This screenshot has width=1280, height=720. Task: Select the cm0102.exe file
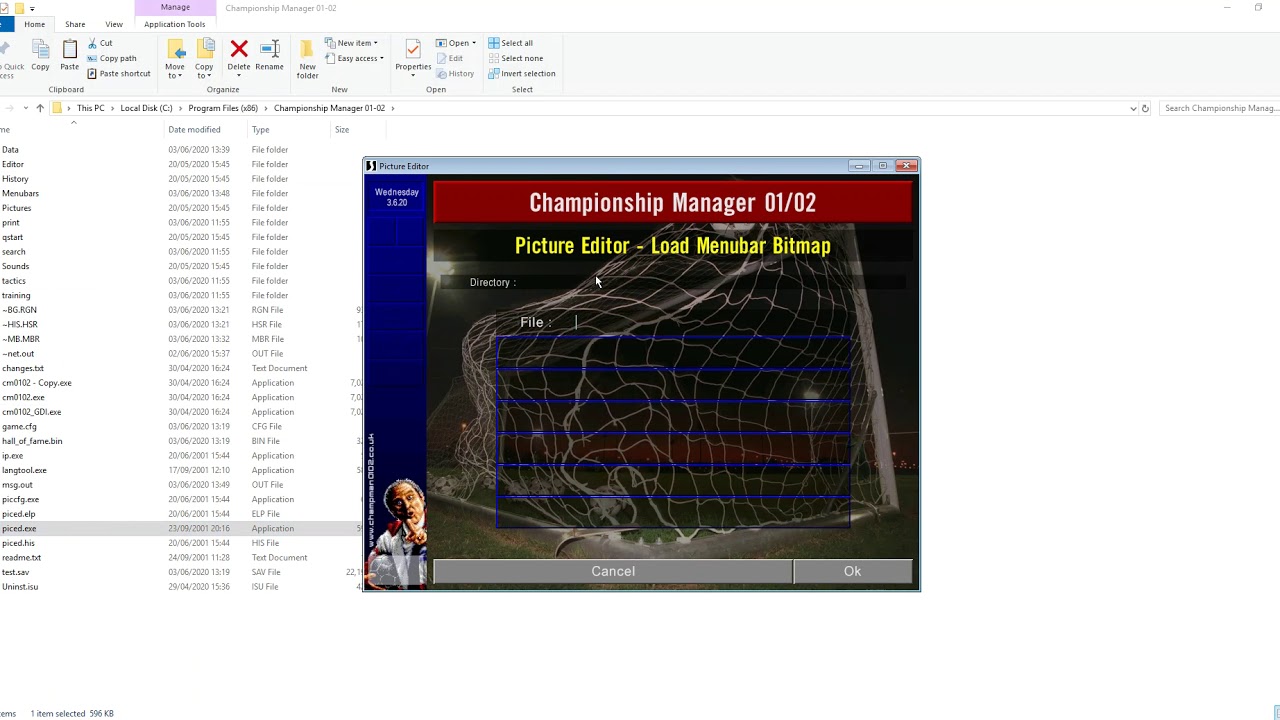coord(23,397)
